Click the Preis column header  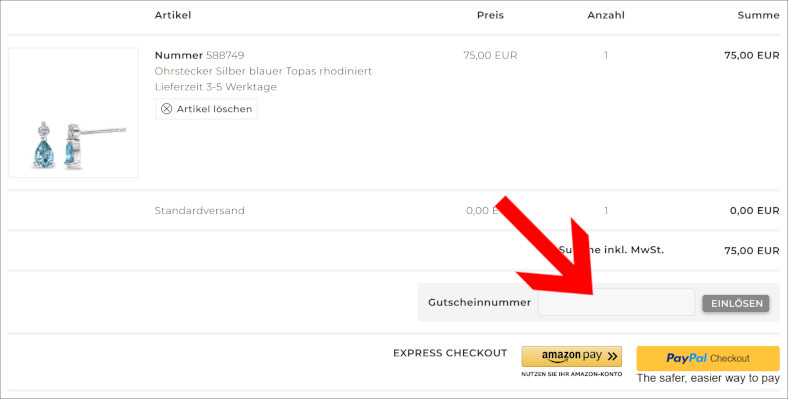click(490, 15)
